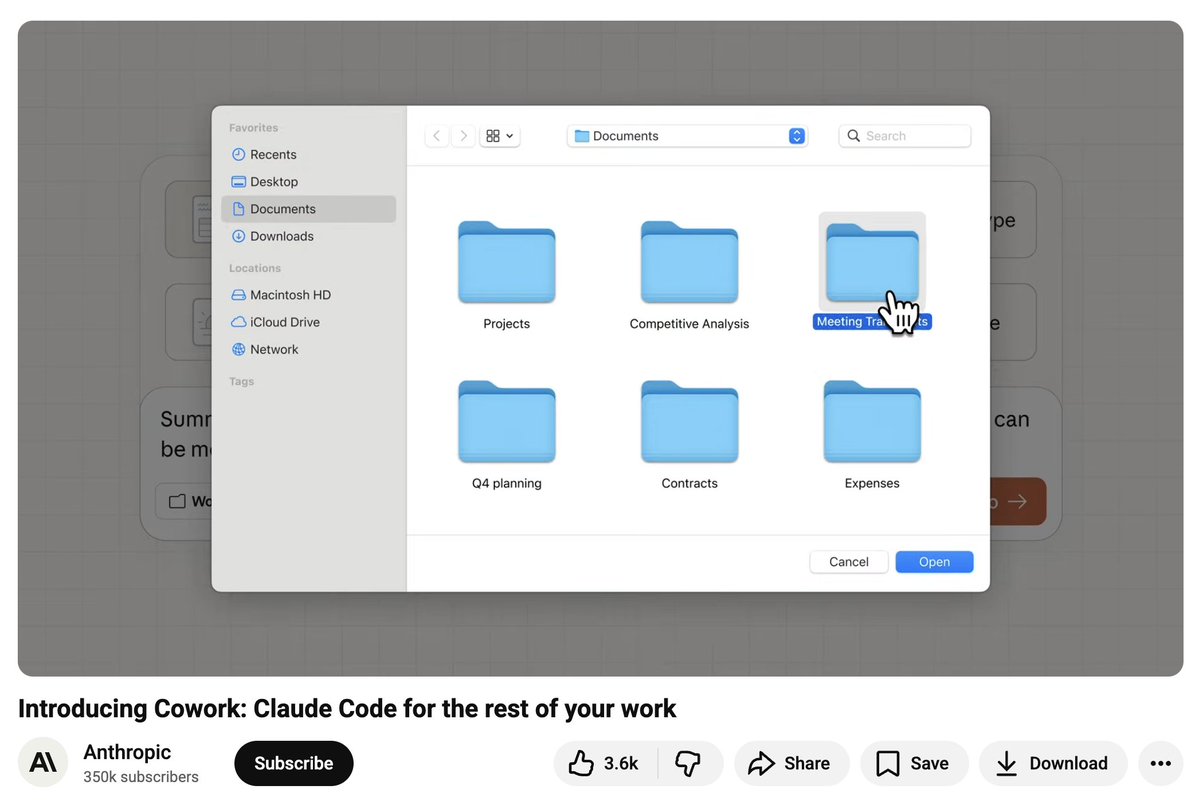Click the highlighted 'Meeting Transcripts' folder name
The width and height of the screenshot is (1199, 805).
point(872,322)
